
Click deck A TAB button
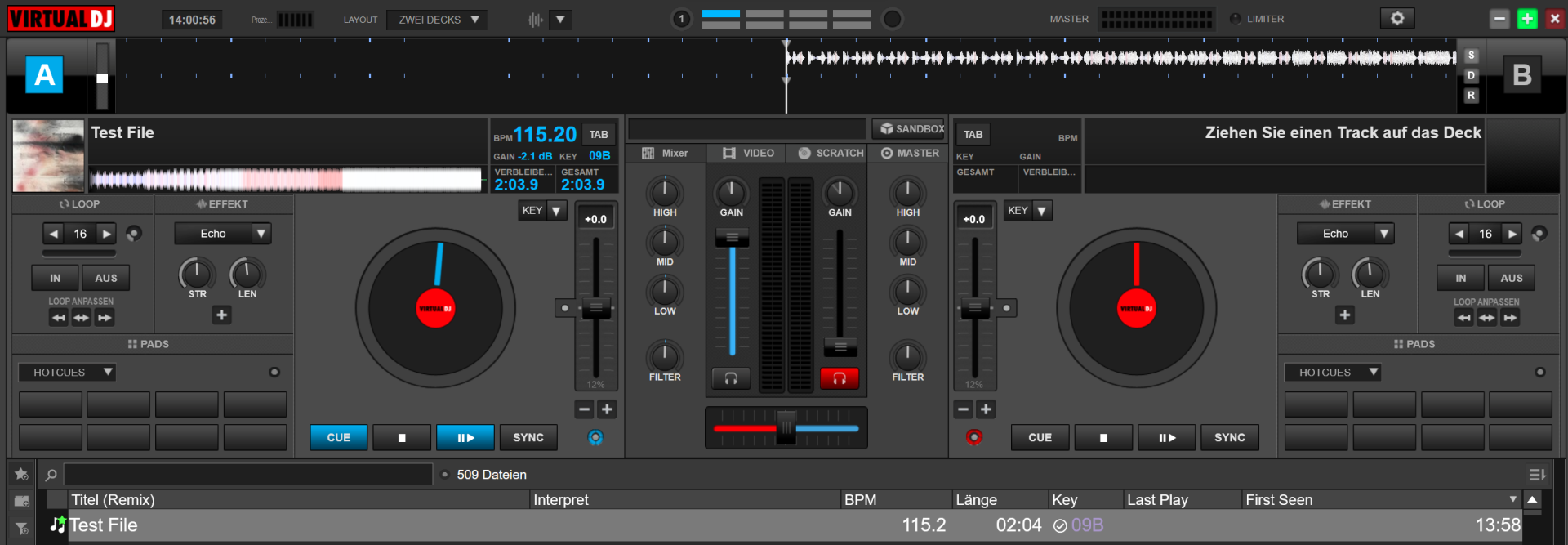(x=599, y=135)
